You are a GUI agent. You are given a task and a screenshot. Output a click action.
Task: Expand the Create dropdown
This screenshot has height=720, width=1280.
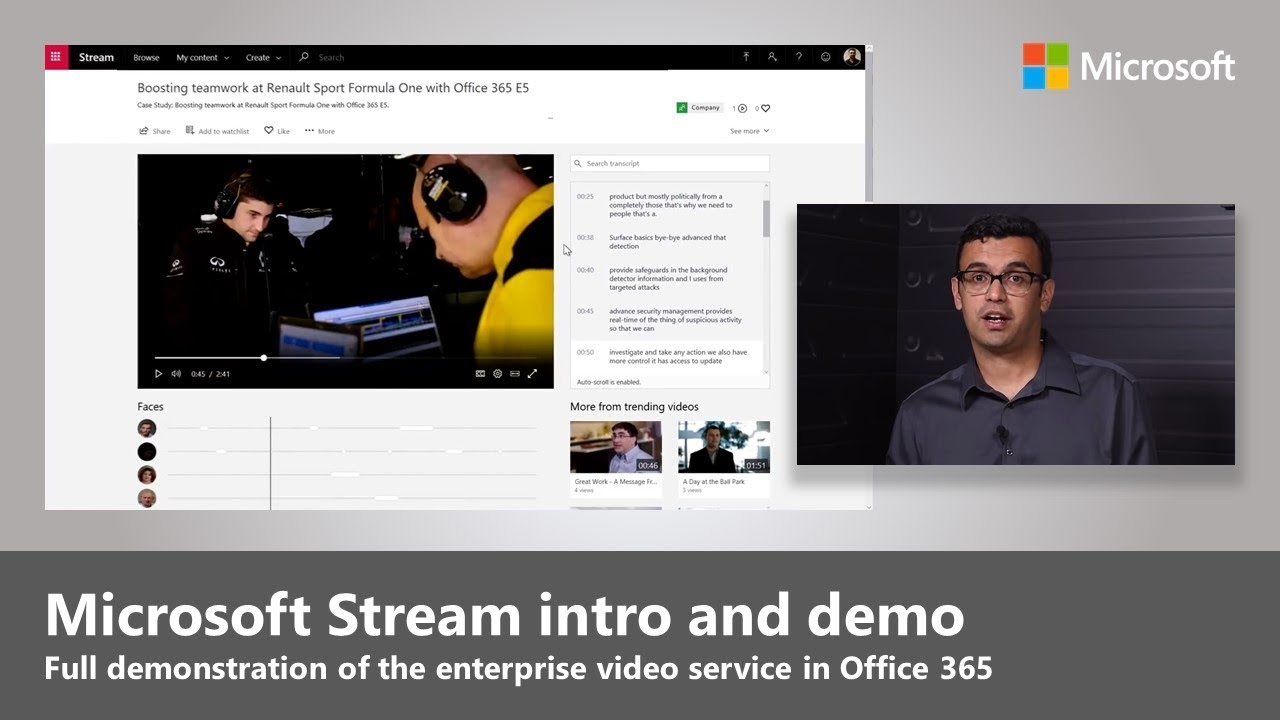(264, 58)
